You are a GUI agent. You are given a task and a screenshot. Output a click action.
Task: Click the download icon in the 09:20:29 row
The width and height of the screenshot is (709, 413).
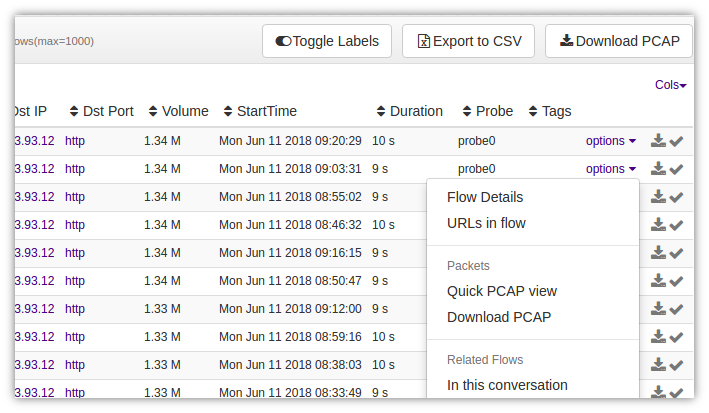pos(658,141)
